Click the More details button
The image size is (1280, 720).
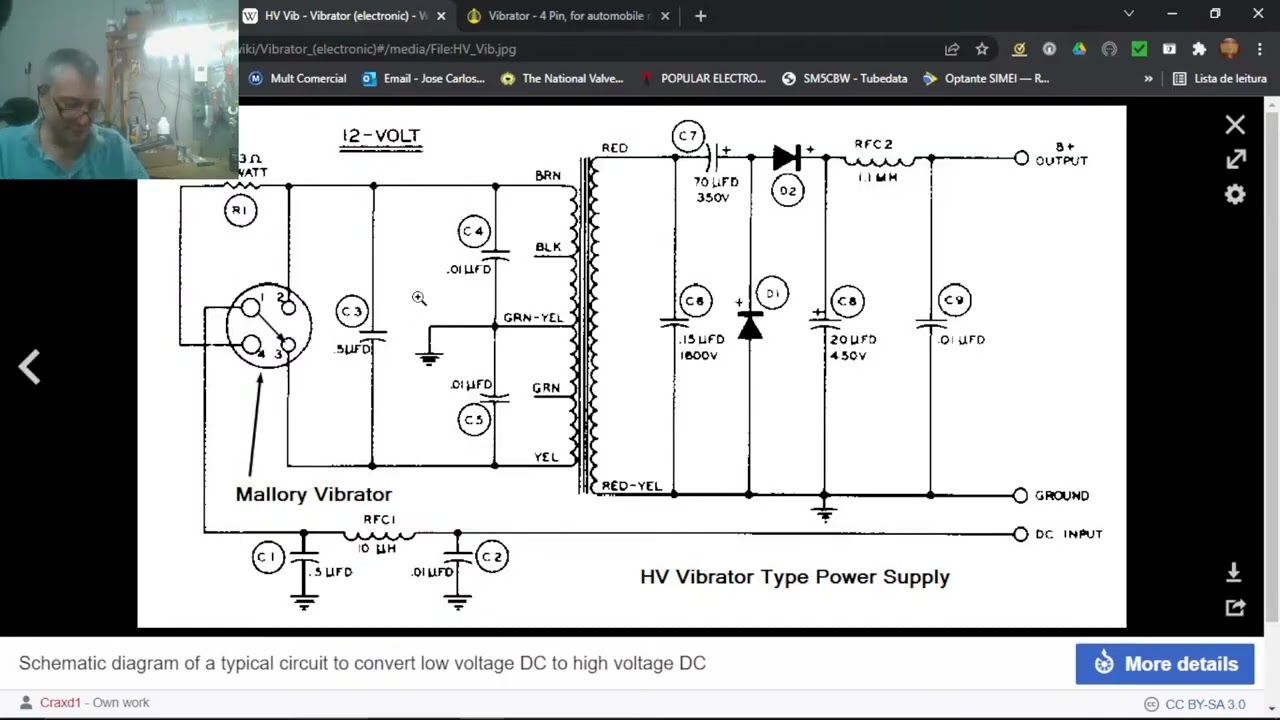pyautogui.click(x=1165, y=664)
